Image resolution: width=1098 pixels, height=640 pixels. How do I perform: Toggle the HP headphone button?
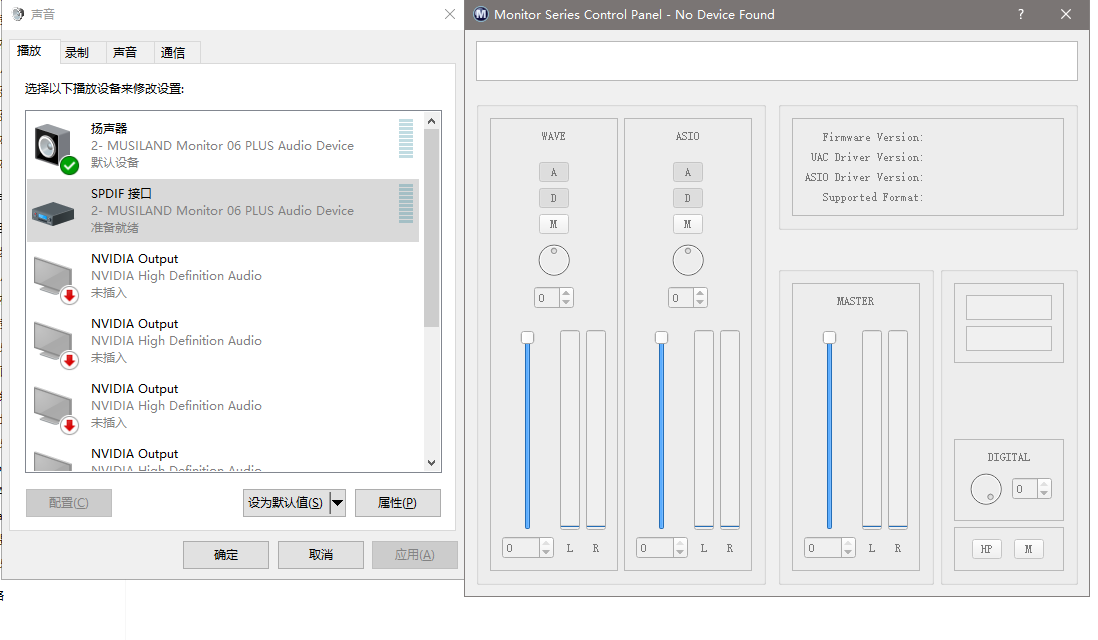pyautogui.click(x=986, y=549)
